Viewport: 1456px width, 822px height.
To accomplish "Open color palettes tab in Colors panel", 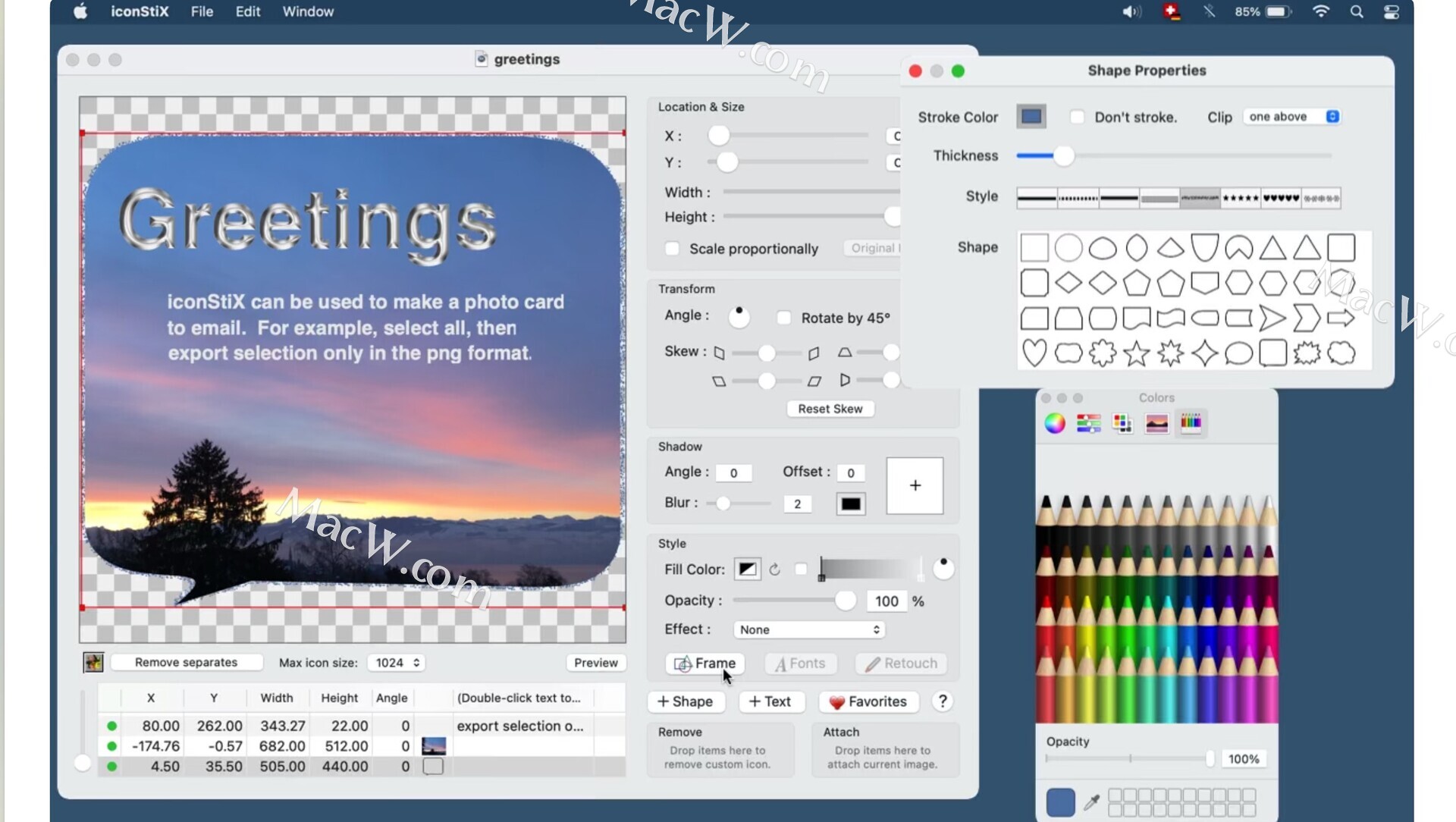I will [1122, 423].
